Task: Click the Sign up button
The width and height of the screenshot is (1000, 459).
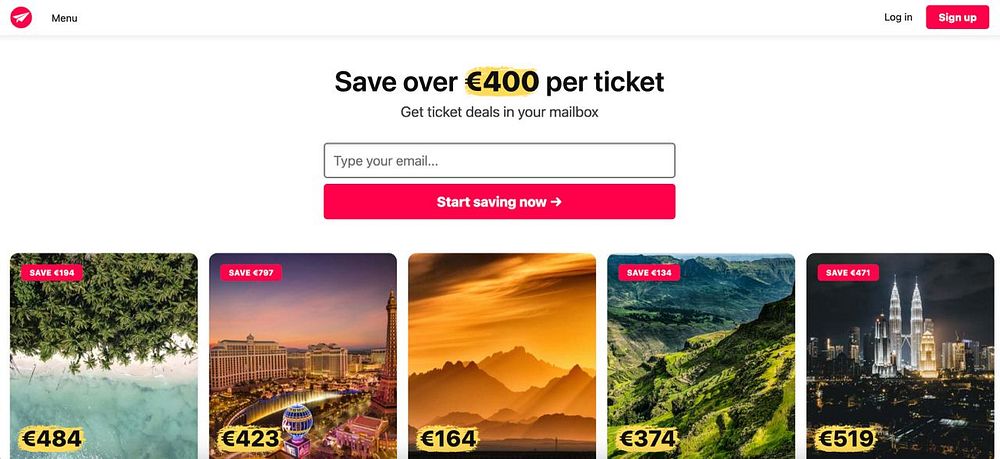Action: 957,17
